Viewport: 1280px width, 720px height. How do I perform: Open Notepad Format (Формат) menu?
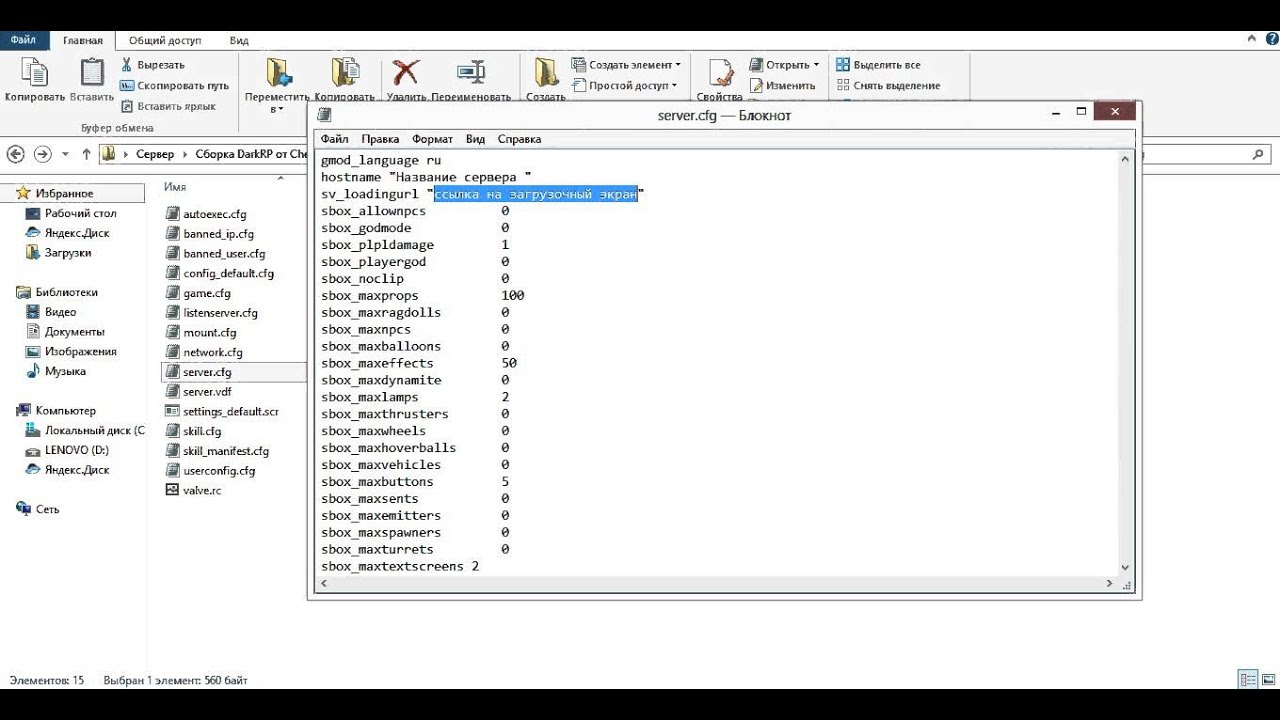[432, 139]
